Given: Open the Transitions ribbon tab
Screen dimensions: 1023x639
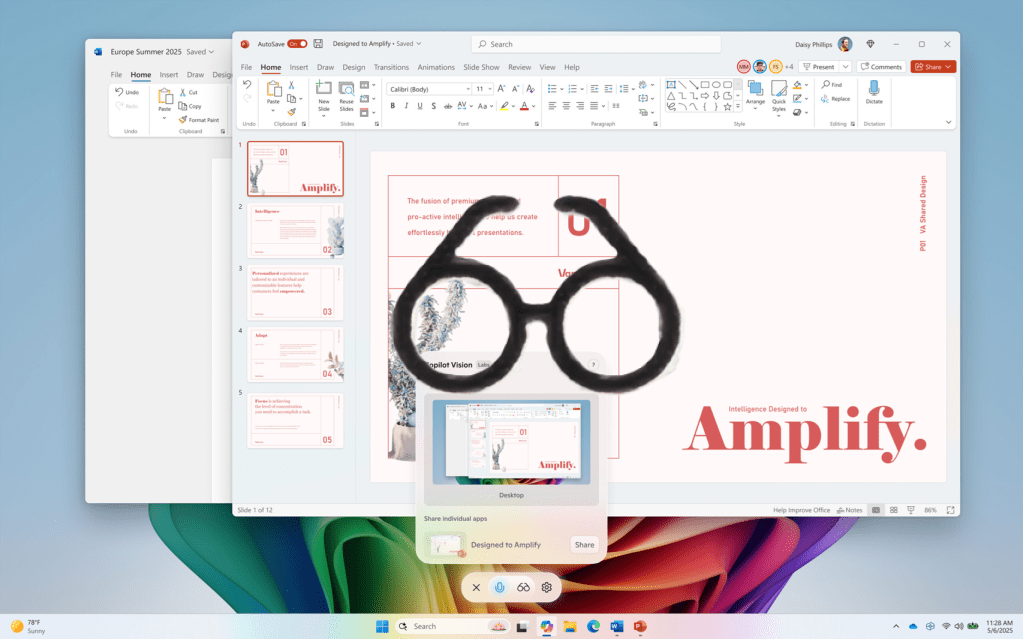Looking at the screenshot, I should 391,67.
